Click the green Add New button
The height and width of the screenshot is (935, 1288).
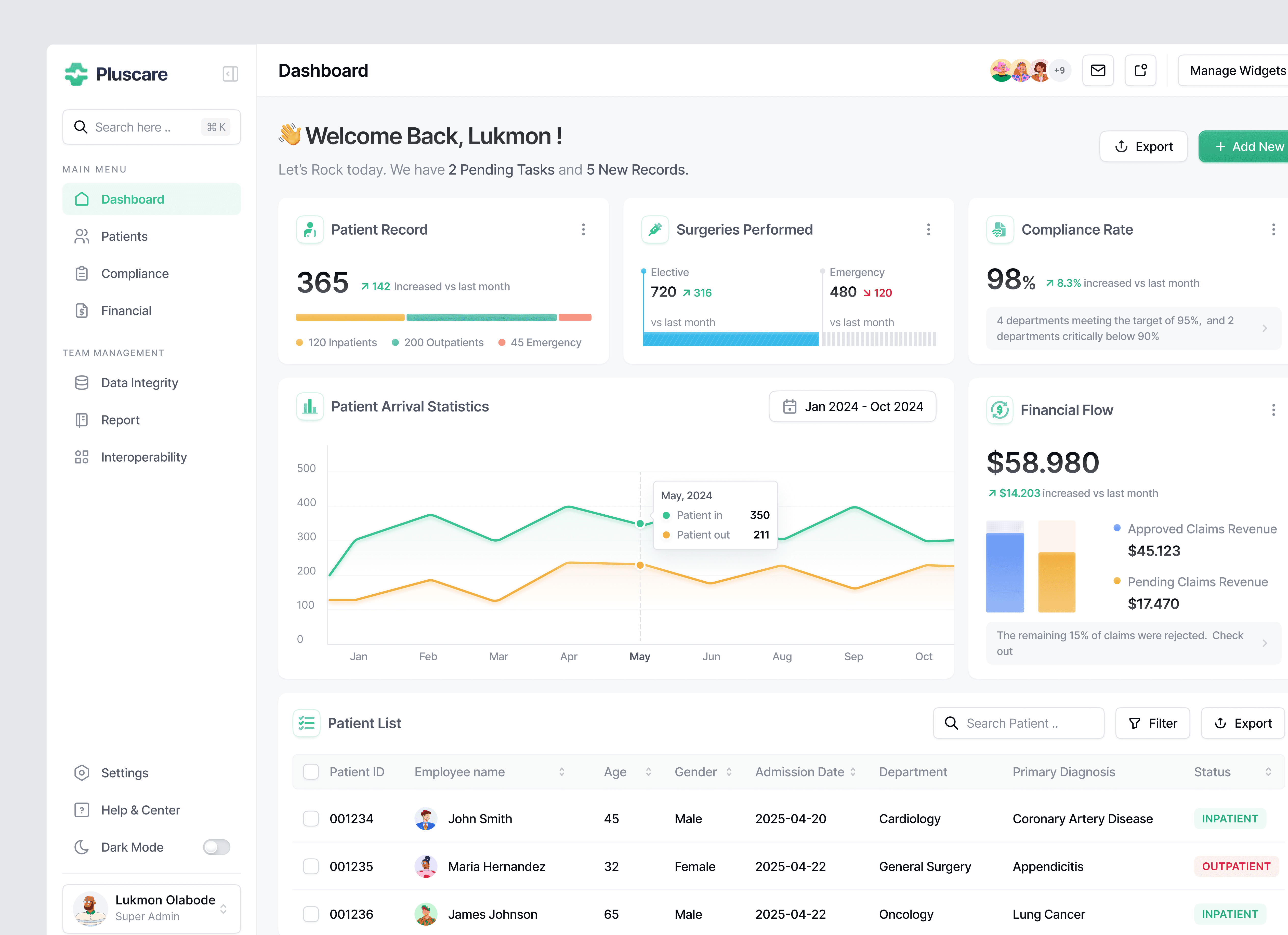pos(1249,146)
